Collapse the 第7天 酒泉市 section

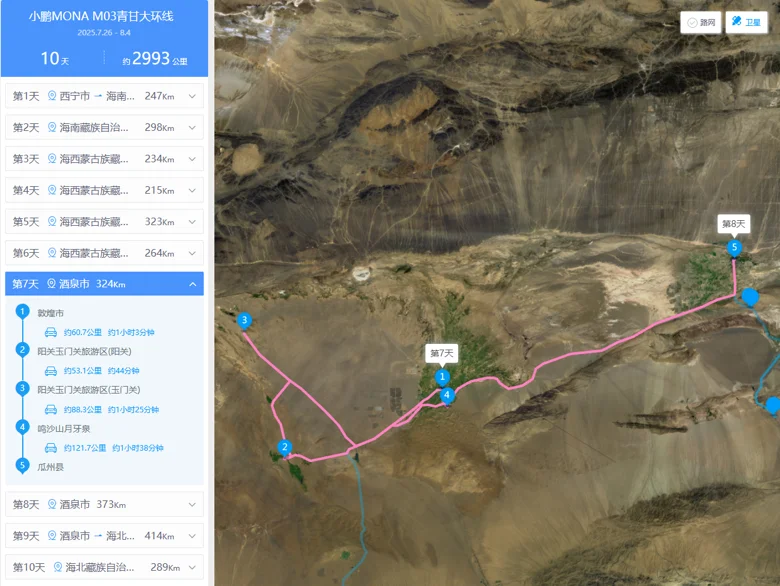[x=193, y=284]
